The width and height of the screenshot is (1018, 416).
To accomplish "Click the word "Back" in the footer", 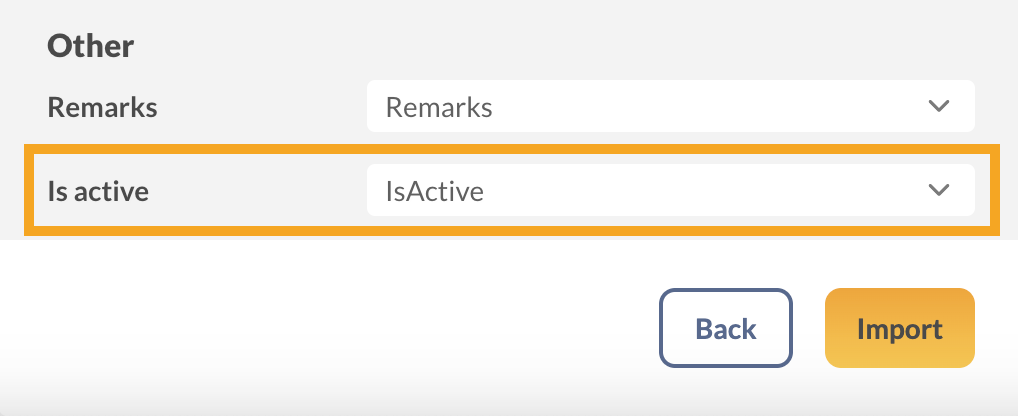I will click(726, 329).
